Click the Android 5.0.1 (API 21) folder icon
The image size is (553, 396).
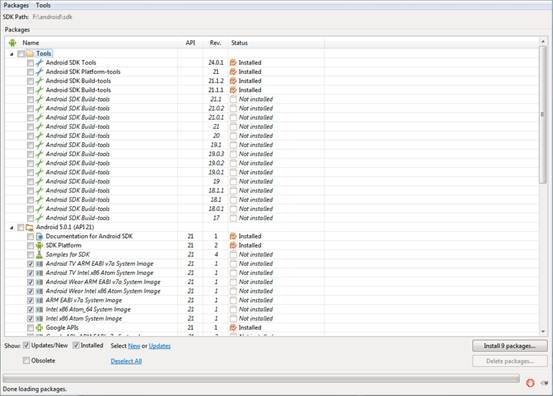(30, 227)
